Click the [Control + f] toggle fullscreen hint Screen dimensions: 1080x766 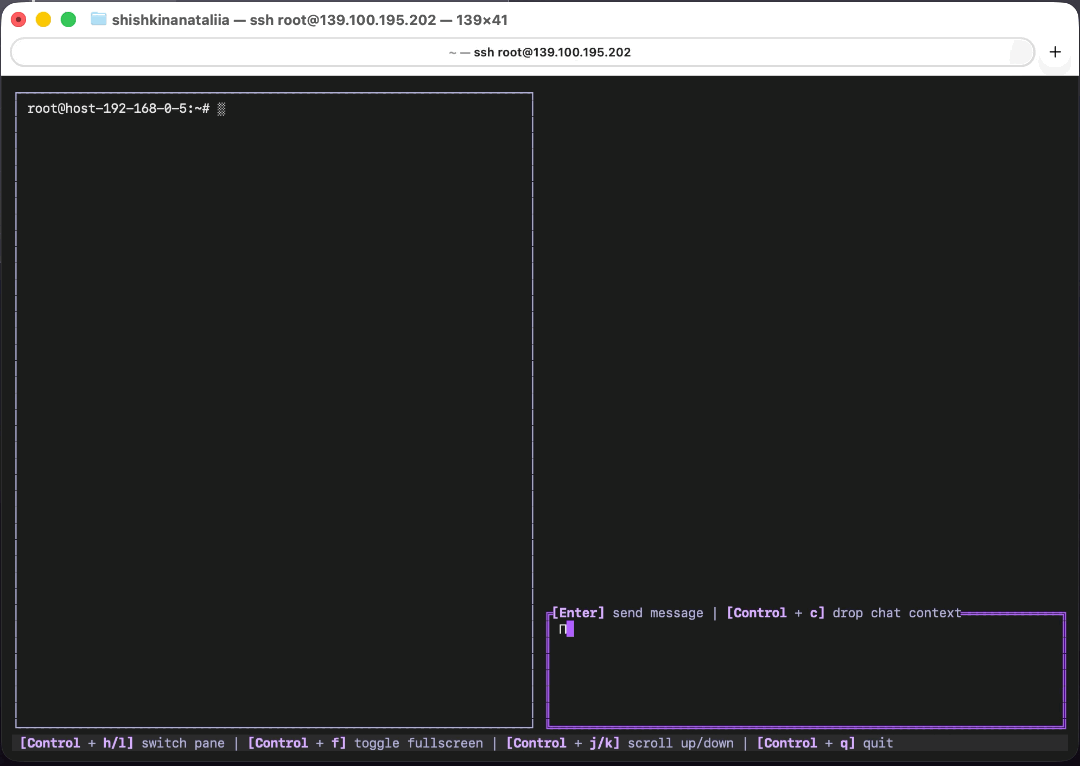365,743
